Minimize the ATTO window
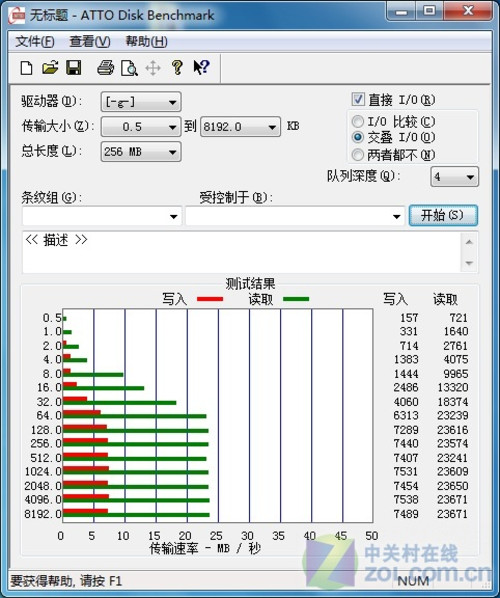 click(x=402, y=11)
